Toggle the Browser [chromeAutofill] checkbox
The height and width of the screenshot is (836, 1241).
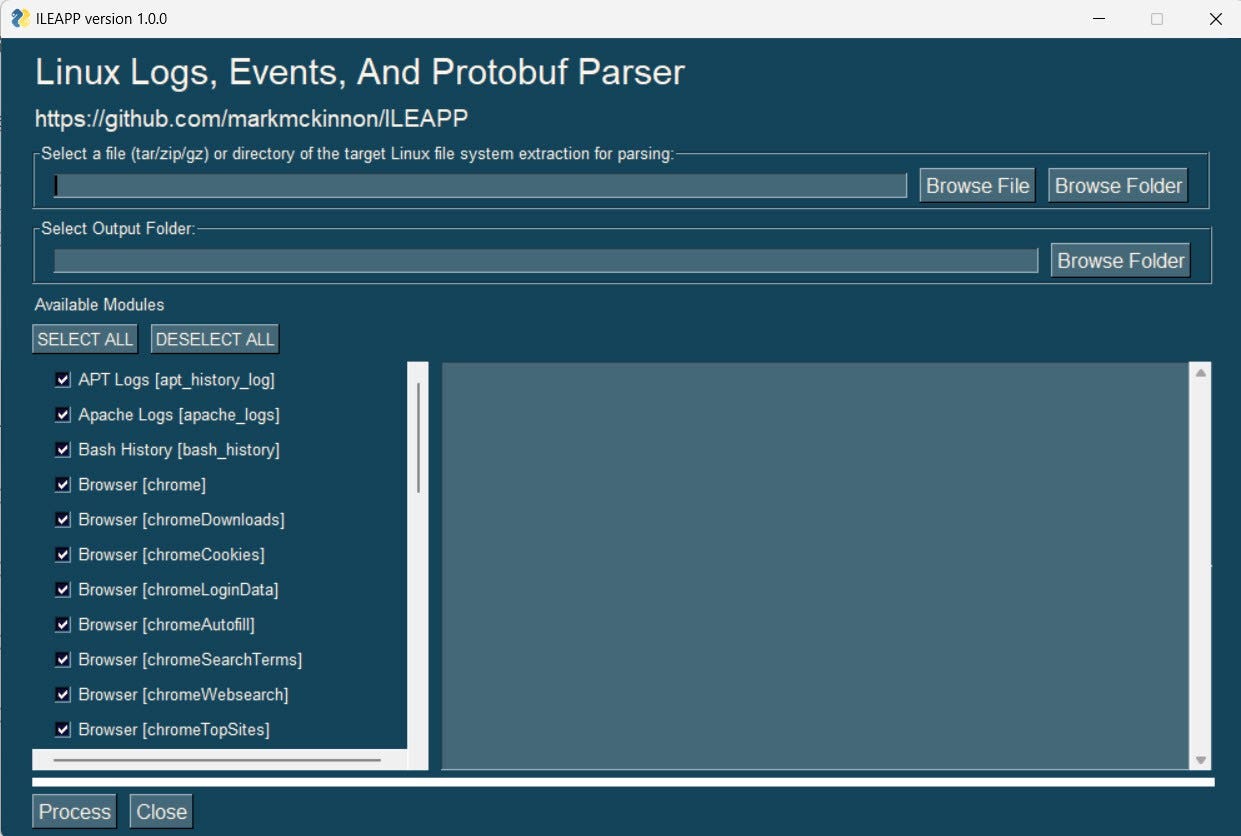[x=62, y=625]
